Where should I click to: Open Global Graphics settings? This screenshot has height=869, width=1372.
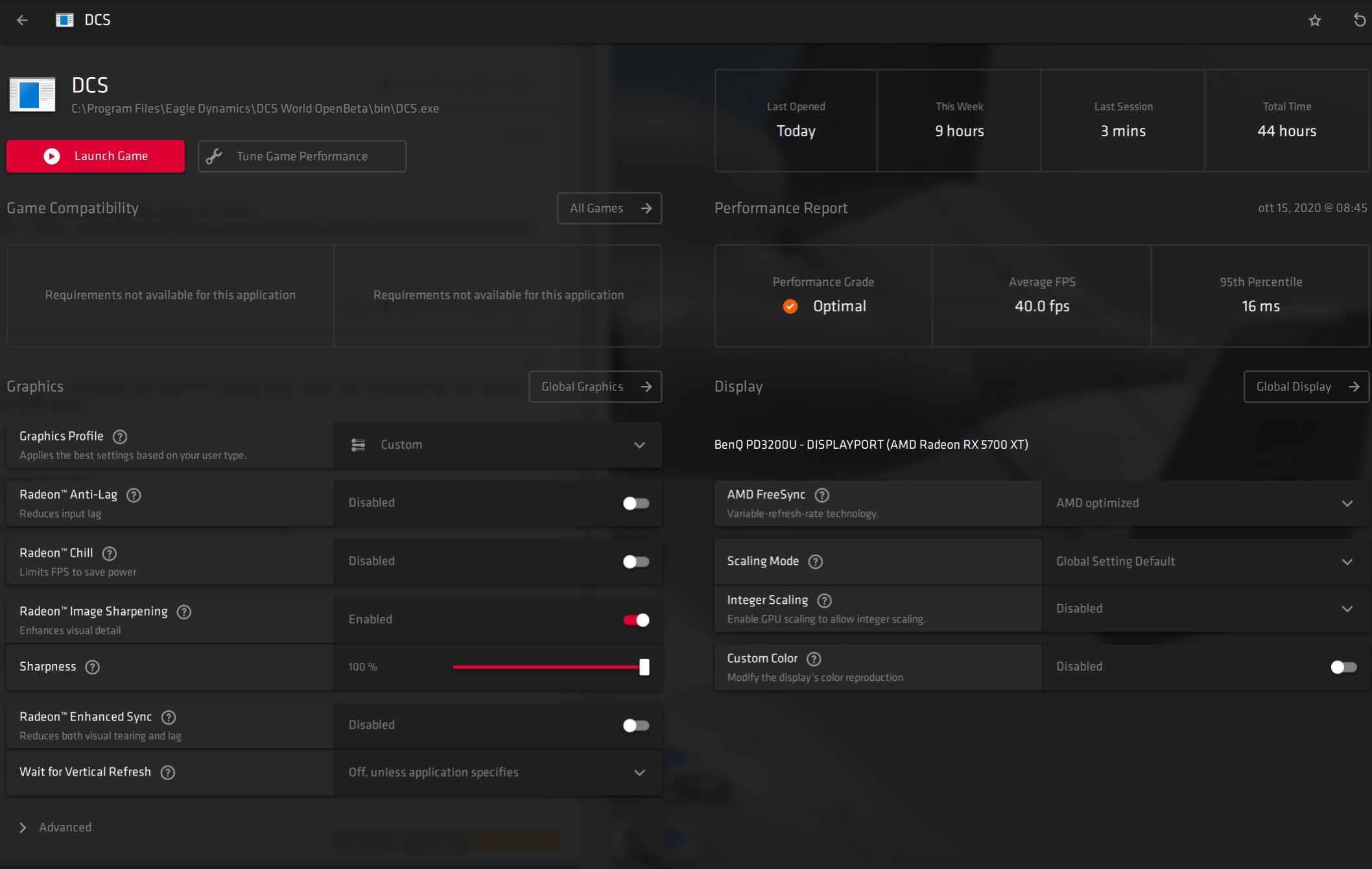595,387
